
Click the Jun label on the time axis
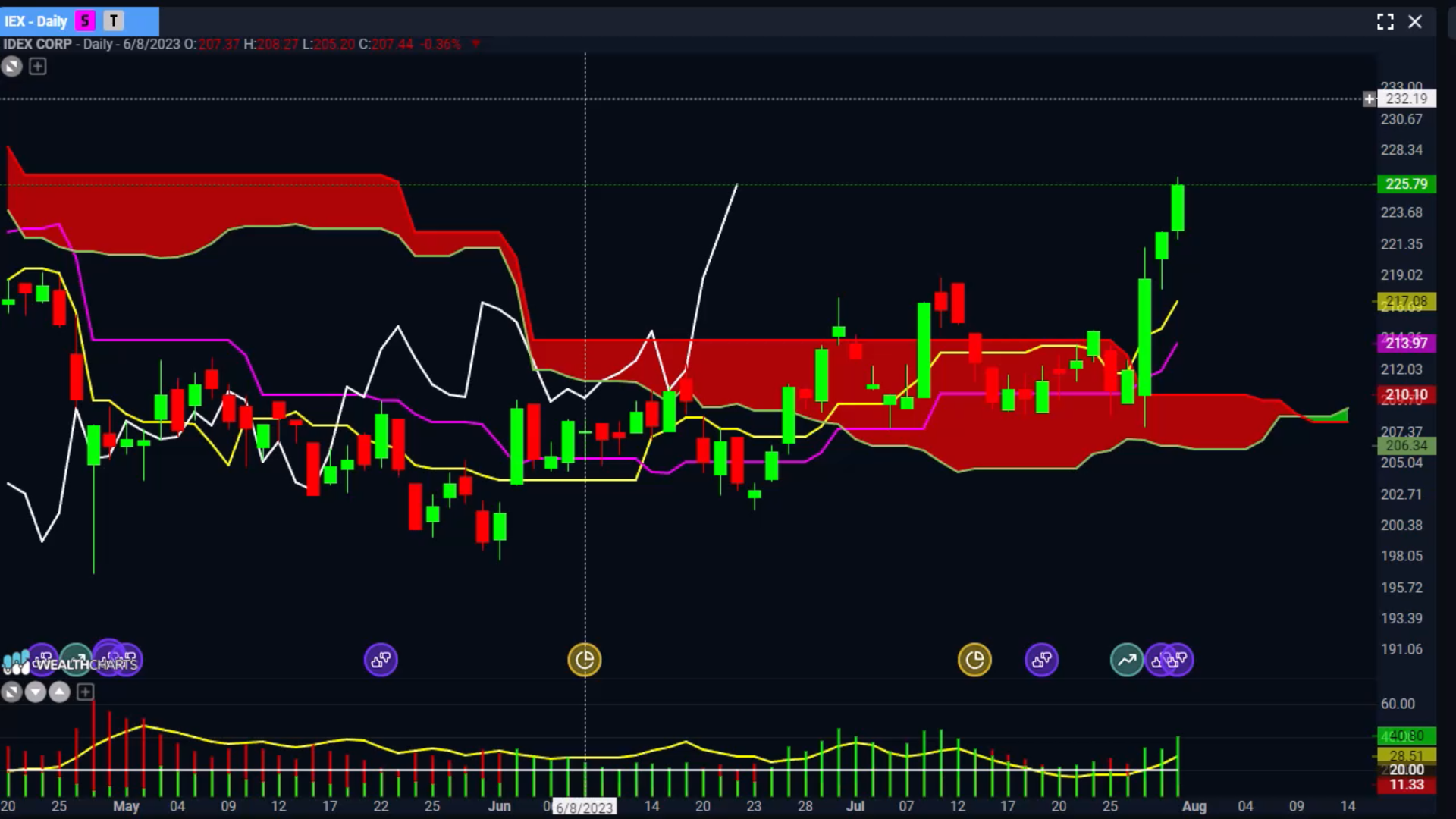point(499,806)
